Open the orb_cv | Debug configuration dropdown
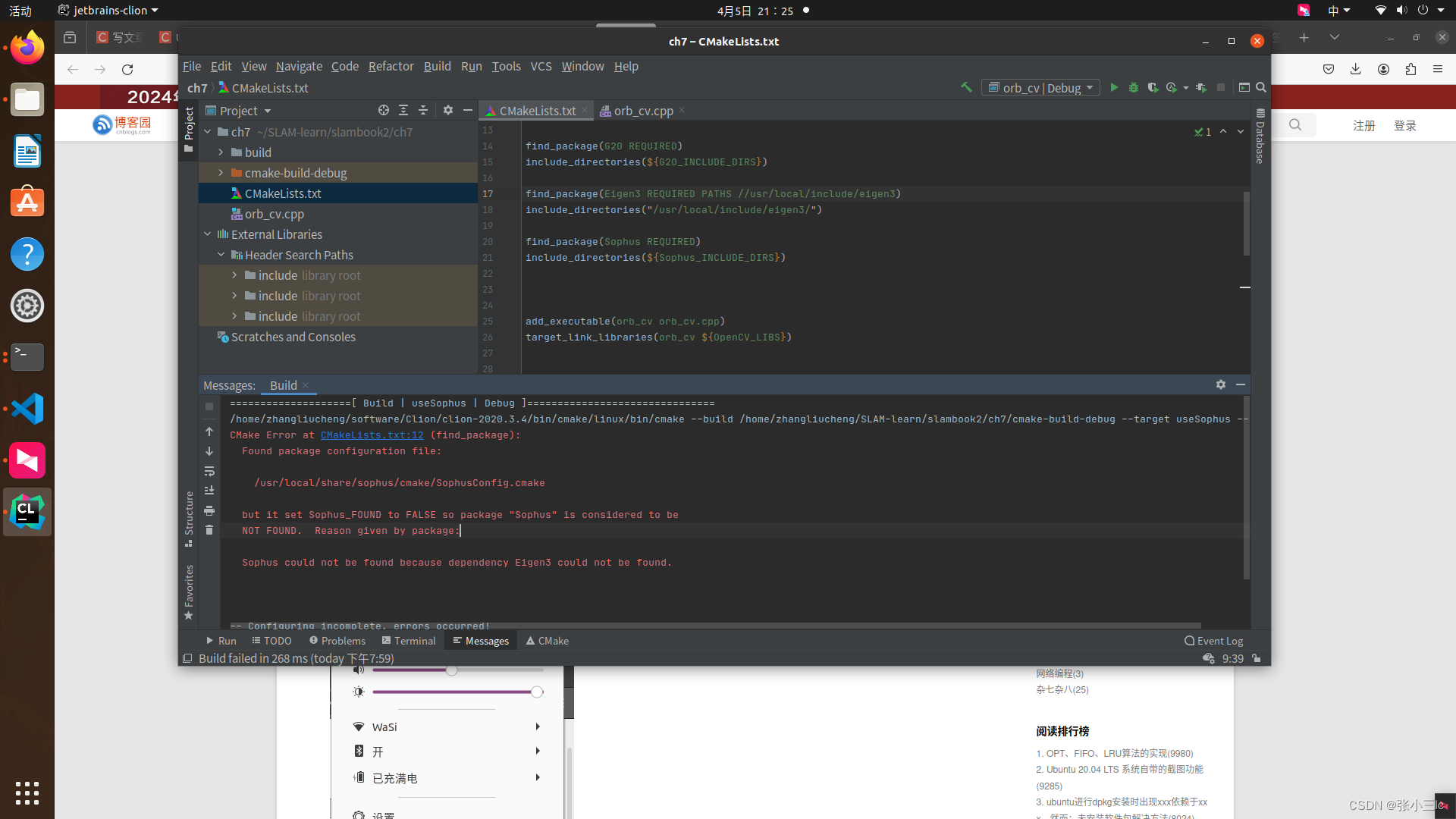Screen dimensions: 1456x819 click(x=1040, y=87)
